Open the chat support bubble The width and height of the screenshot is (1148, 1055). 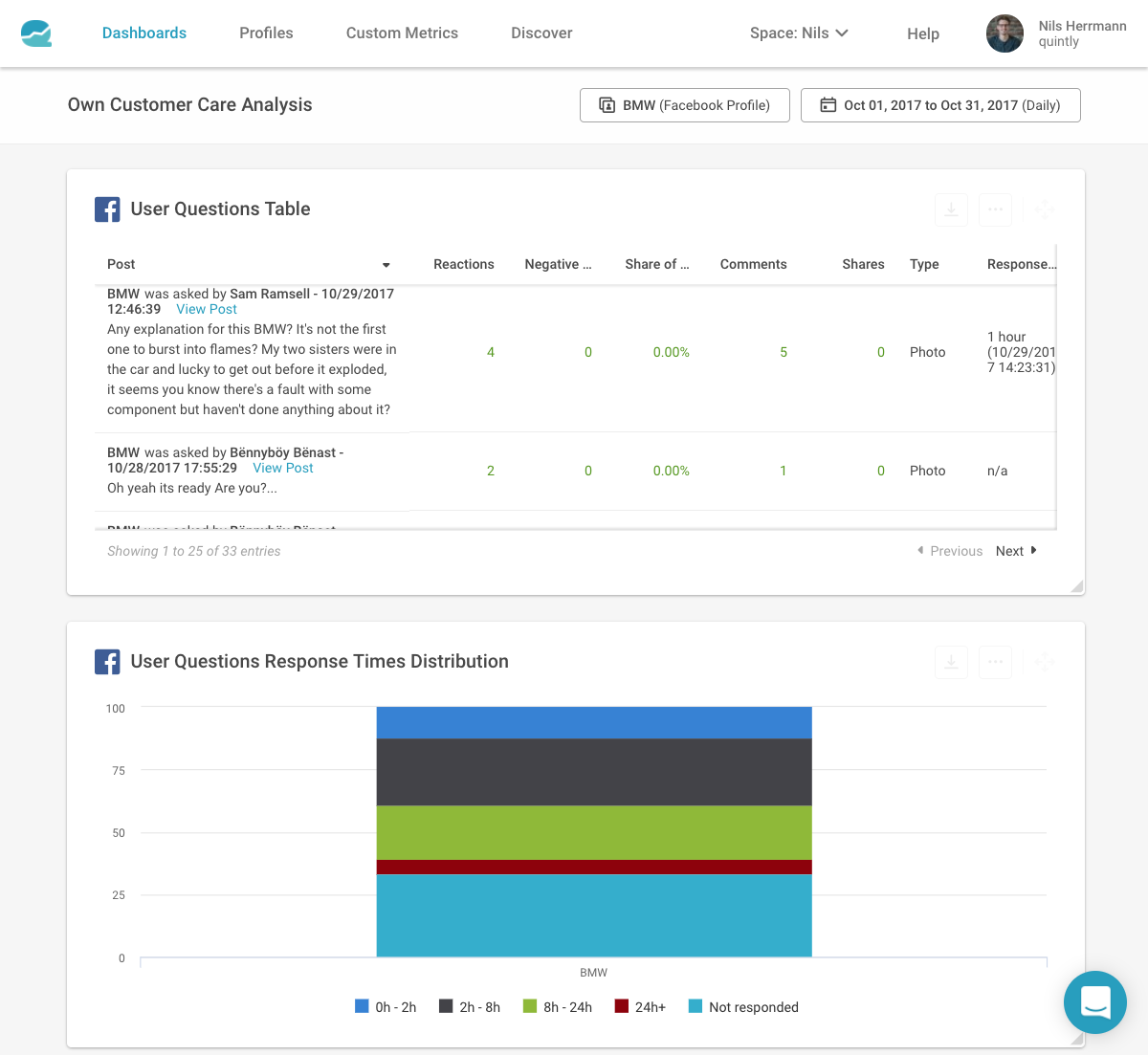coord(1095,1002)
